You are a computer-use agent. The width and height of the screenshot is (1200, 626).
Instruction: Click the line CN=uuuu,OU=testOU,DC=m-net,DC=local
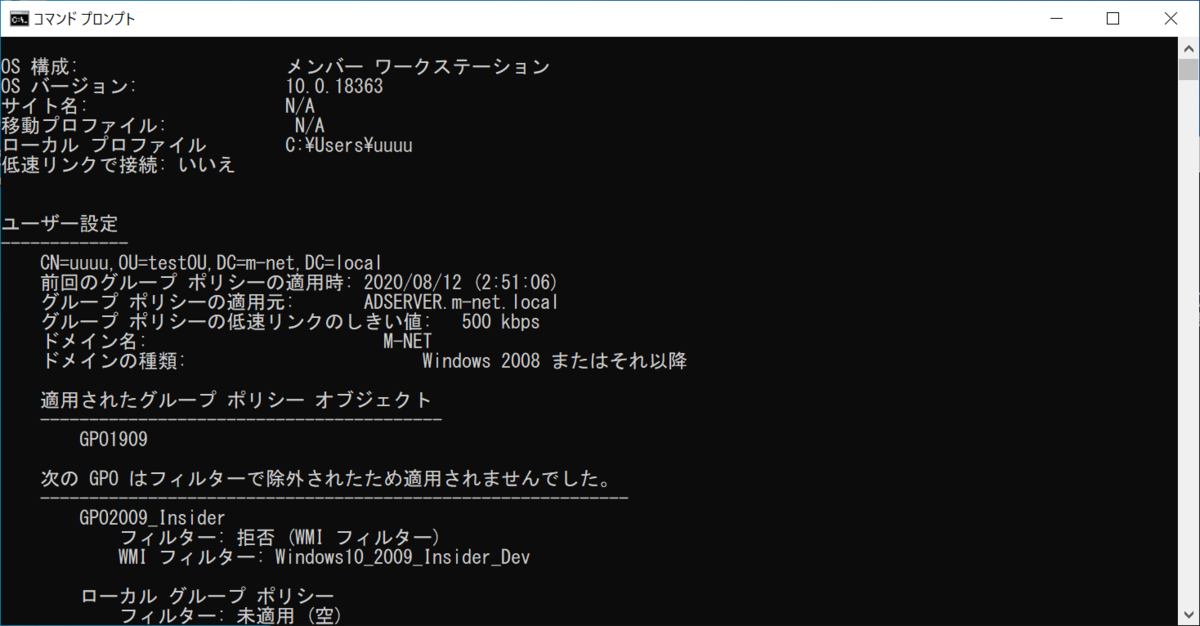click(x=211, y=262)
